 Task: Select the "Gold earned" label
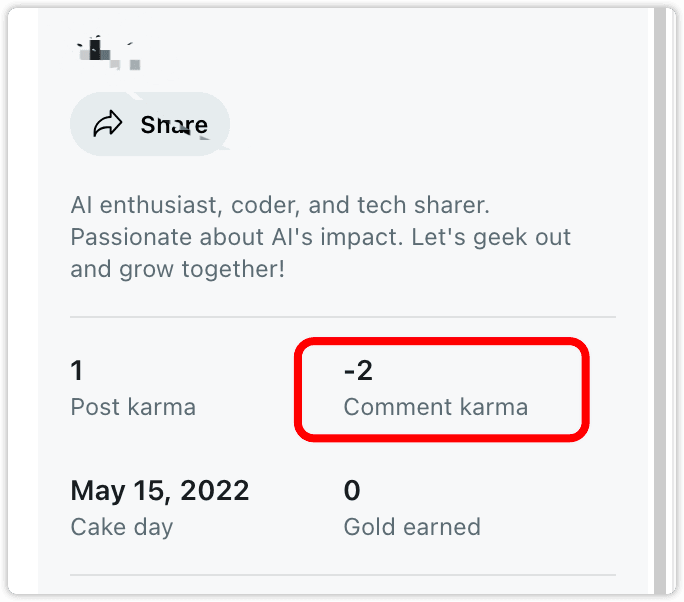point(411,526)
